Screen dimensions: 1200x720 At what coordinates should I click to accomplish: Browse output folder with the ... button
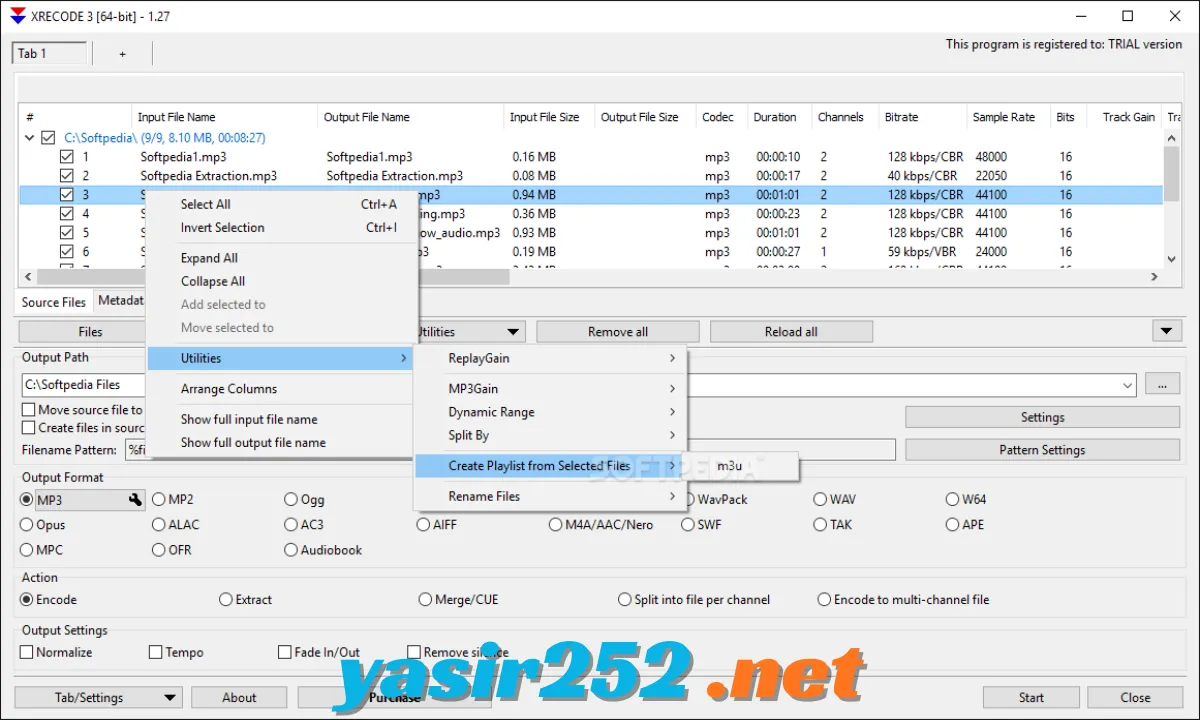pyautogui.click(x=1162, y=385)
